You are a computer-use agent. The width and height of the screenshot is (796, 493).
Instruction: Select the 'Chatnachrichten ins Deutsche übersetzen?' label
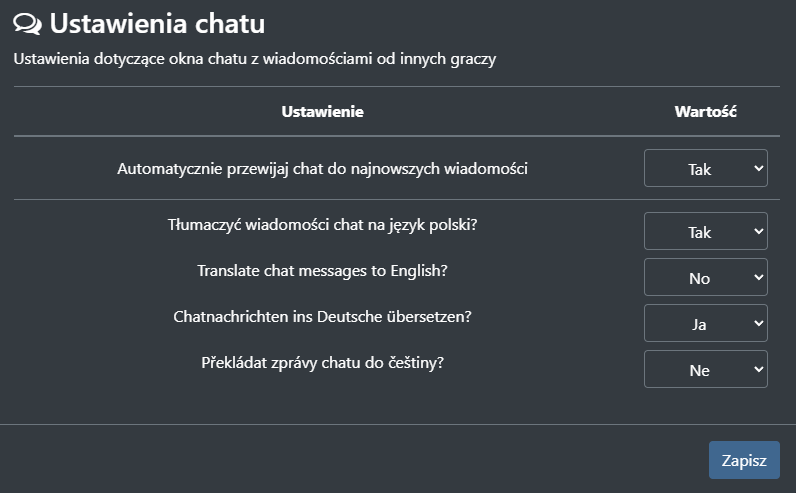(x=322, y=316)
